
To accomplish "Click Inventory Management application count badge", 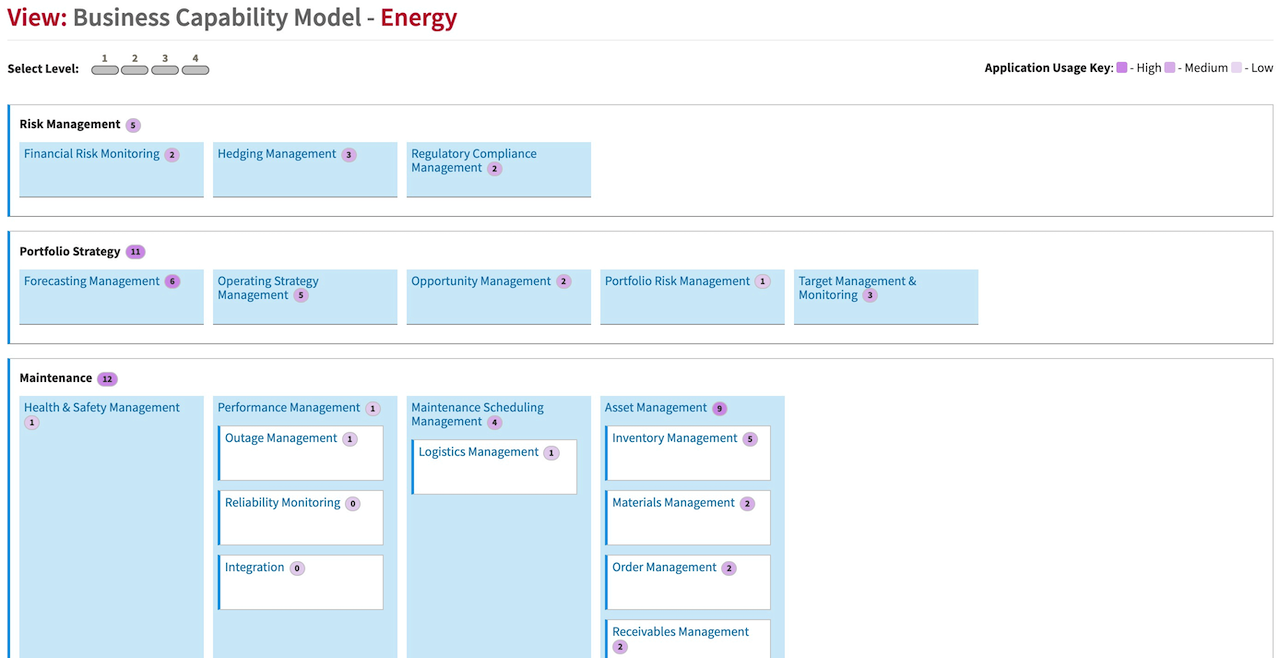I will [x=750, y=439].
